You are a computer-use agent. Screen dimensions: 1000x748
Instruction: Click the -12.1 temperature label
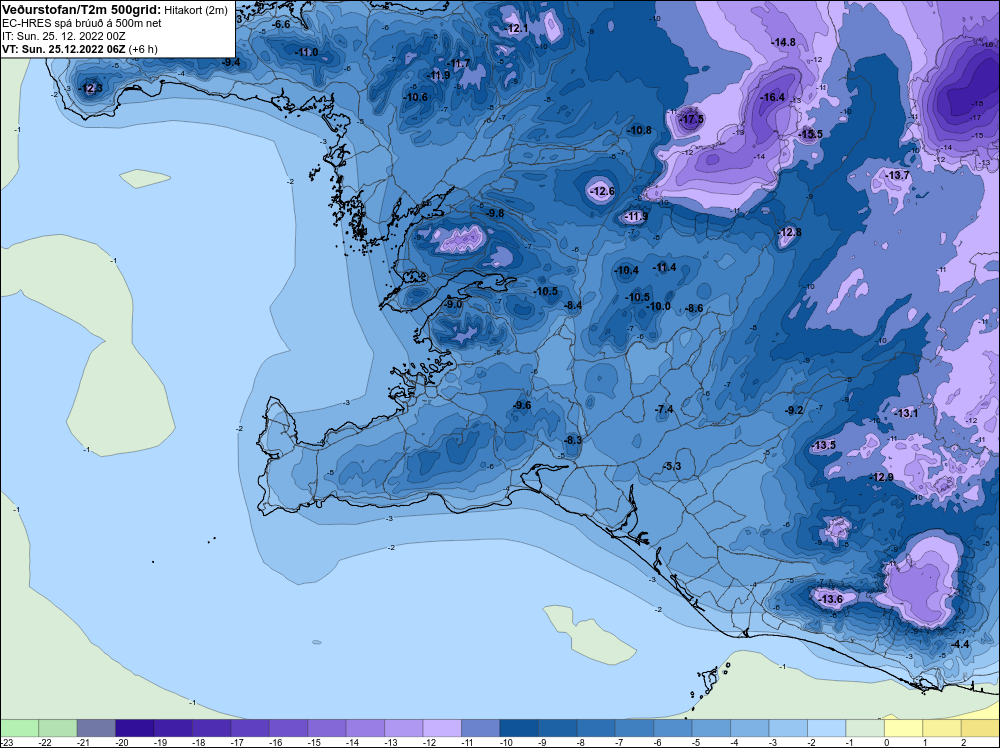pos(516,28)
